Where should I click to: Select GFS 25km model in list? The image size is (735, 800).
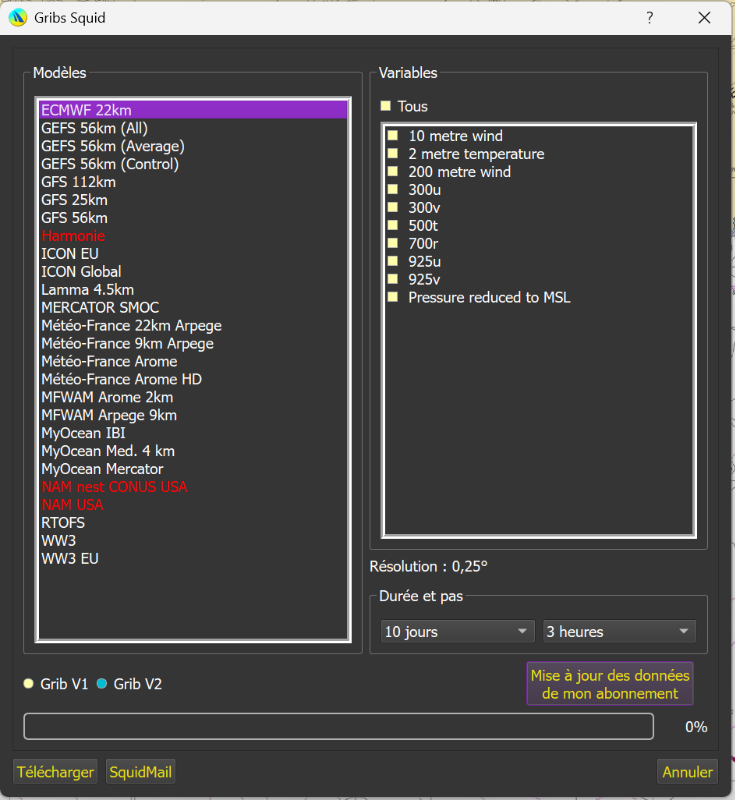click(74, 200)
